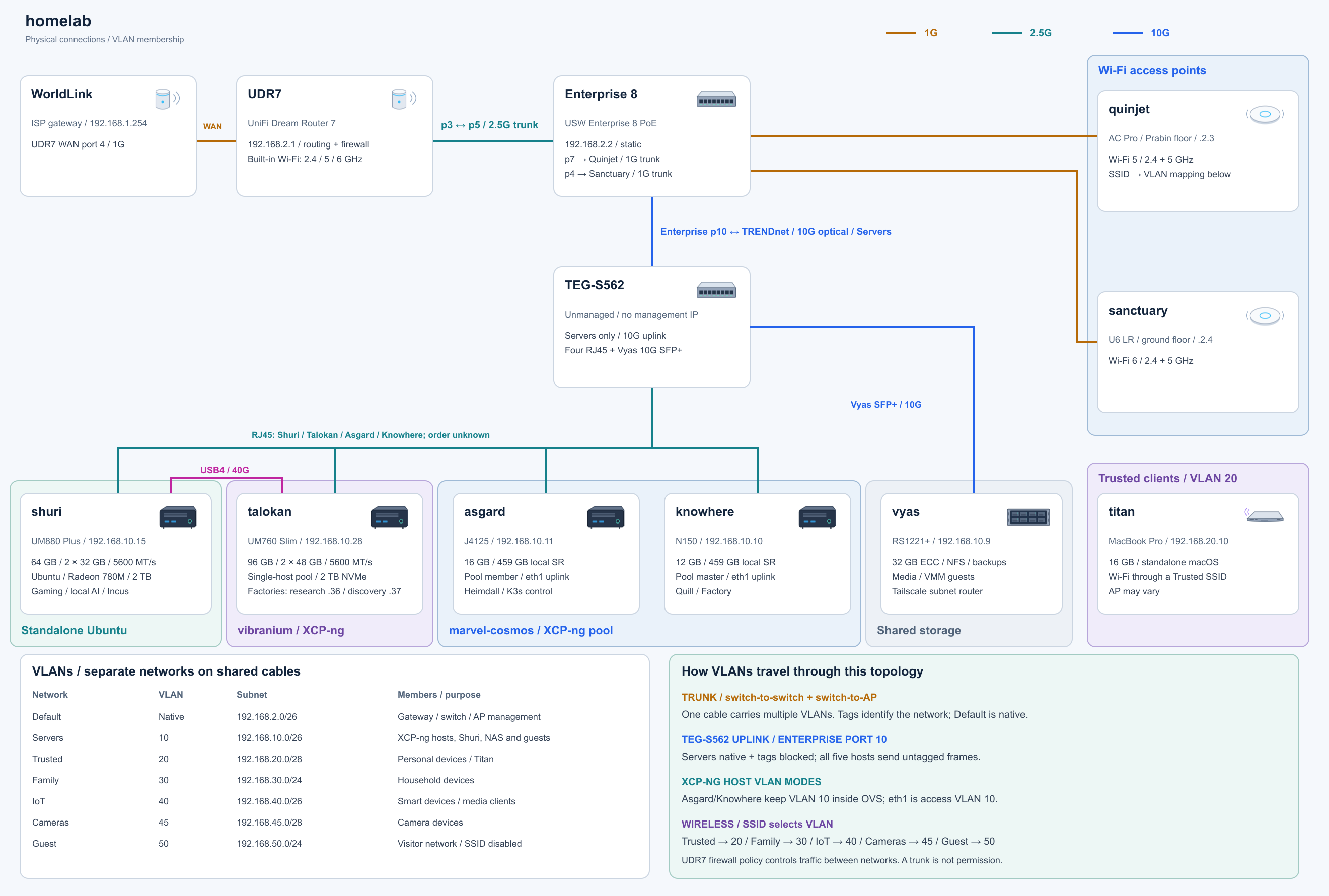
Task: Click the 'VLANs / separate networks' table title
Action: (166, 671)
